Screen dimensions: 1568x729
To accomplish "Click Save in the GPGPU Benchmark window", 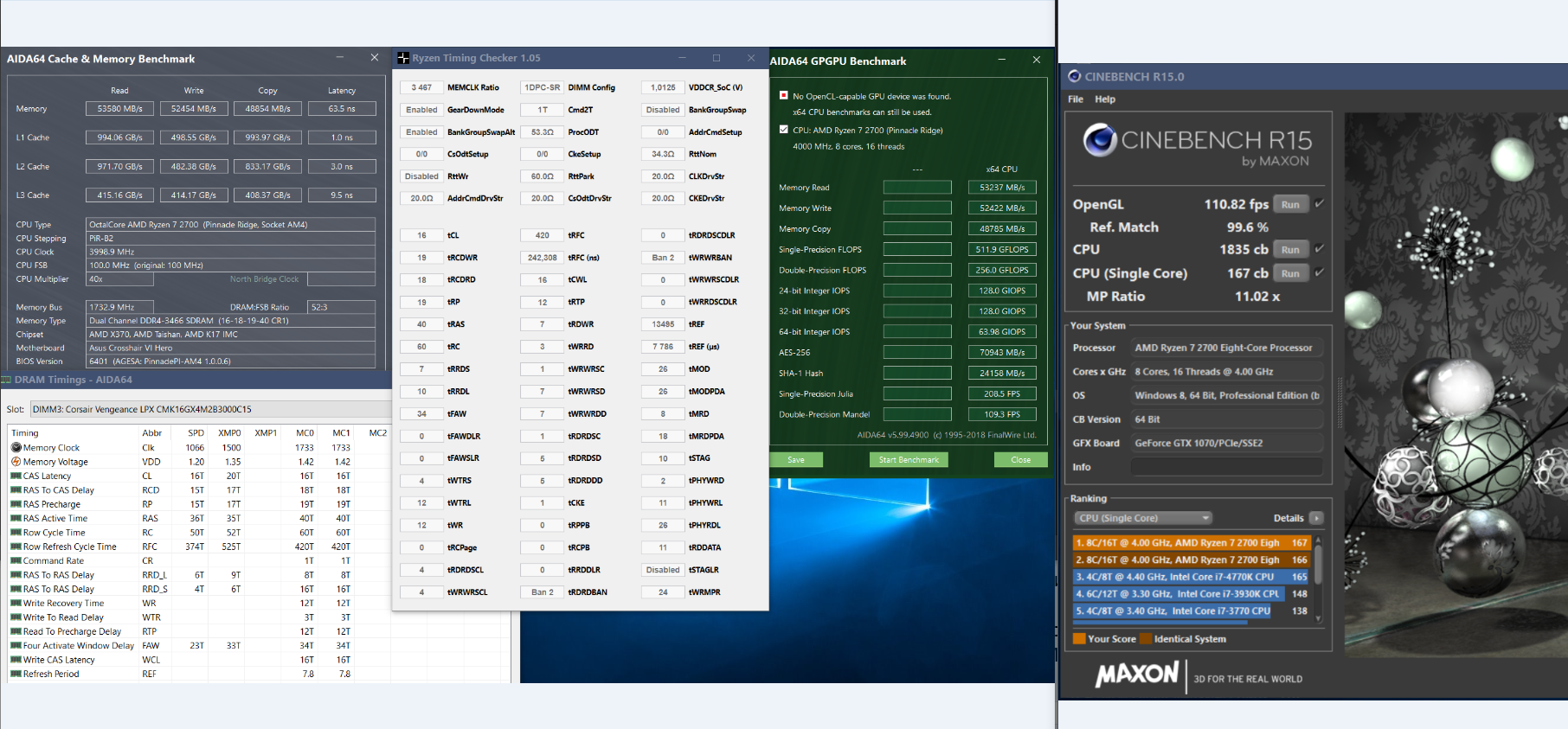I will coord(796,460).
